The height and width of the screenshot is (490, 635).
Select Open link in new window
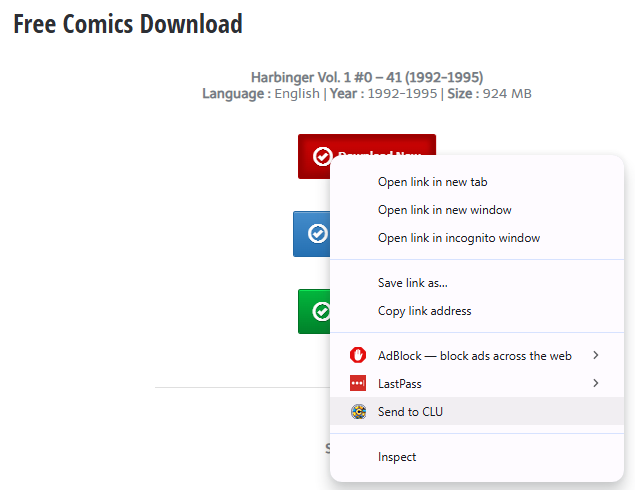coord(477,210)
